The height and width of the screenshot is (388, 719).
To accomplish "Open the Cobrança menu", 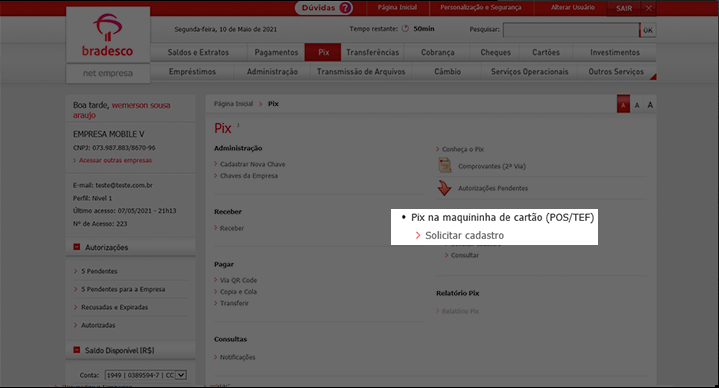I will [437, 52].
